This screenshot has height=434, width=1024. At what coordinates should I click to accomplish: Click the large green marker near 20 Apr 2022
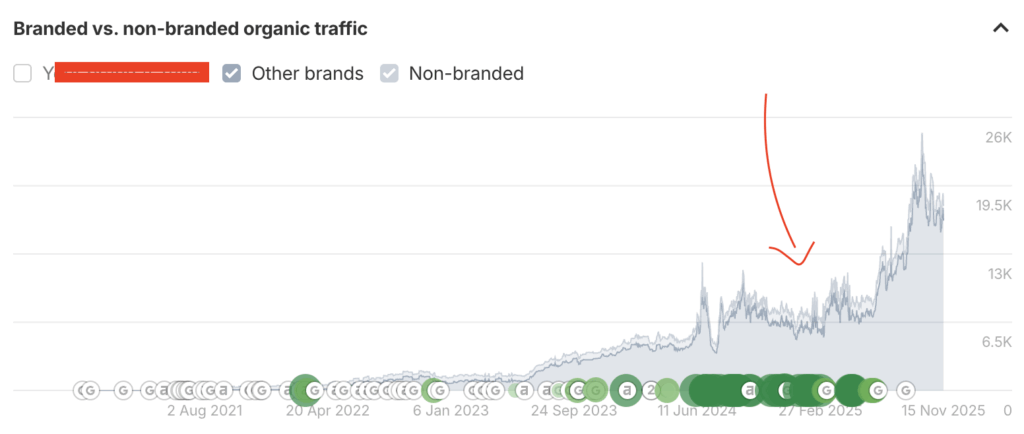pyautogui.click(x=303, y=390)
